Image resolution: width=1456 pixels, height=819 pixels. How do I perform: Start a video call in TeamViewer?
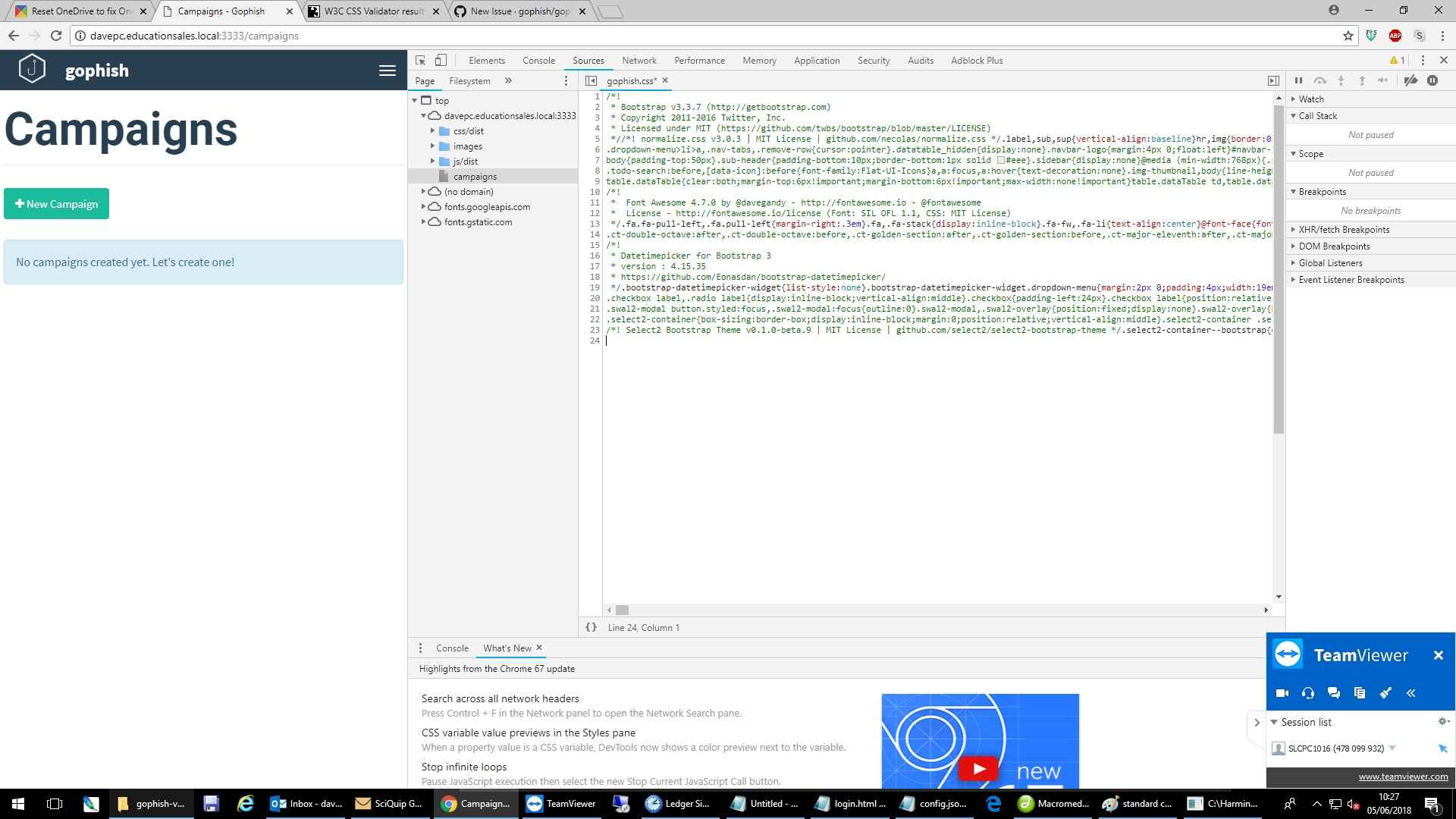[x=1282, y=692]
